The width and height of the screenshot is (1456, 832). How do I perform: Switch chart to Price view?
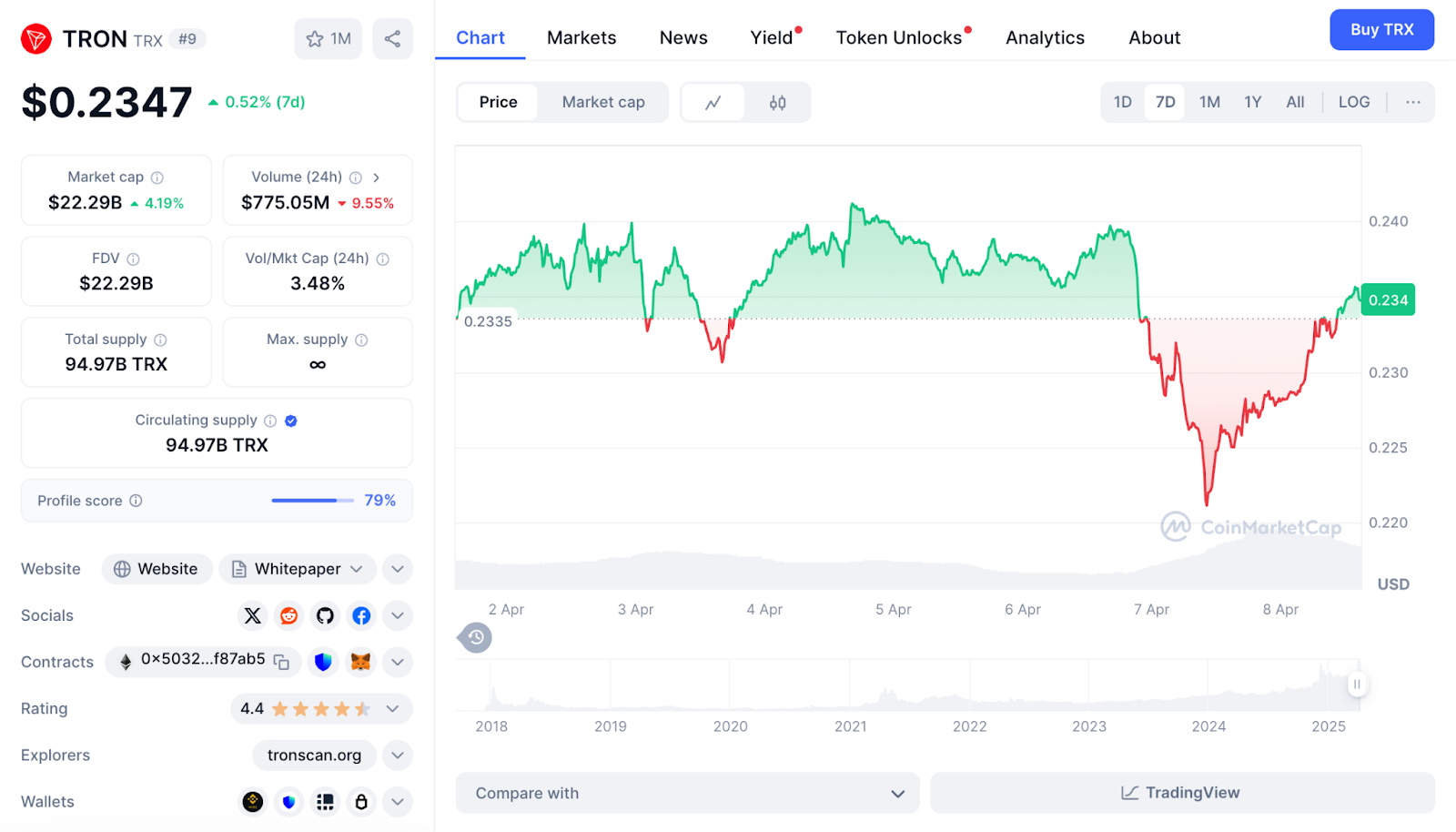click(x=498, y=102)
